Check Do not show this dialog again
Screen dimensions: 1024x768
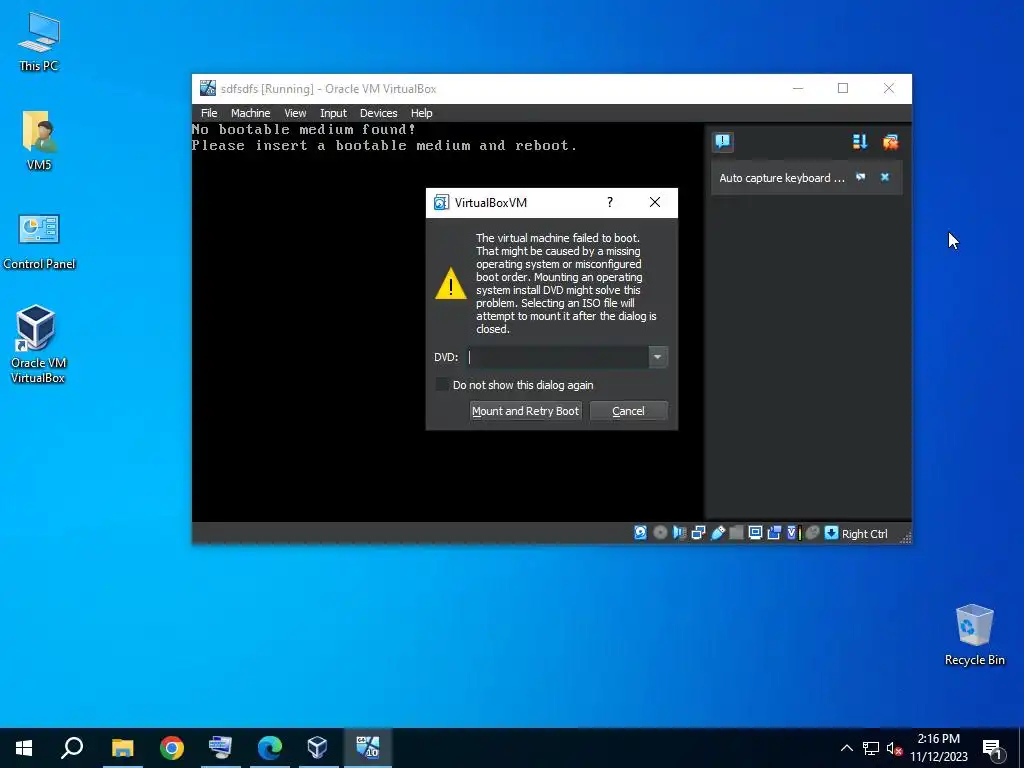(443, 385)
